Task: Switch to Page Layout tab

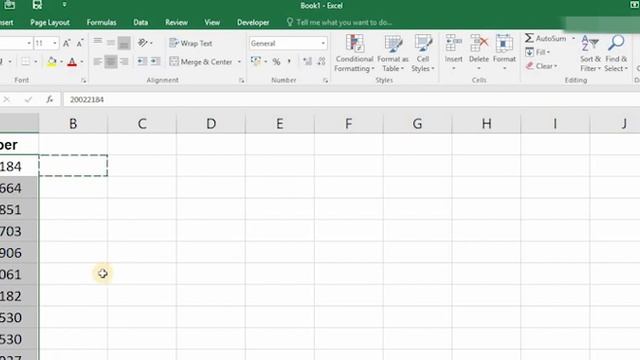Action: [50, 22]
